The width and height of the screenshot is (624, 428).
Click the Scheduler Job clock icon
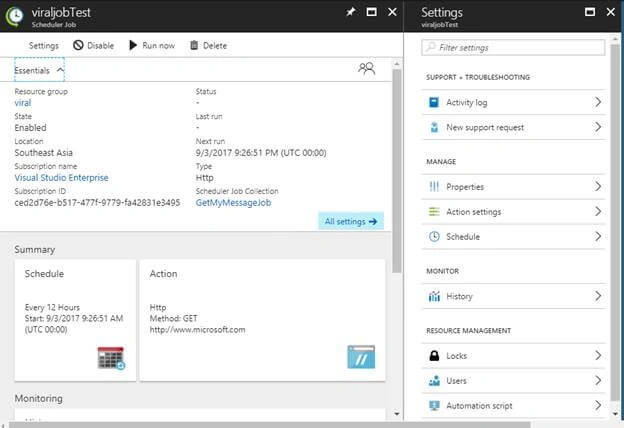coord(15,16)
